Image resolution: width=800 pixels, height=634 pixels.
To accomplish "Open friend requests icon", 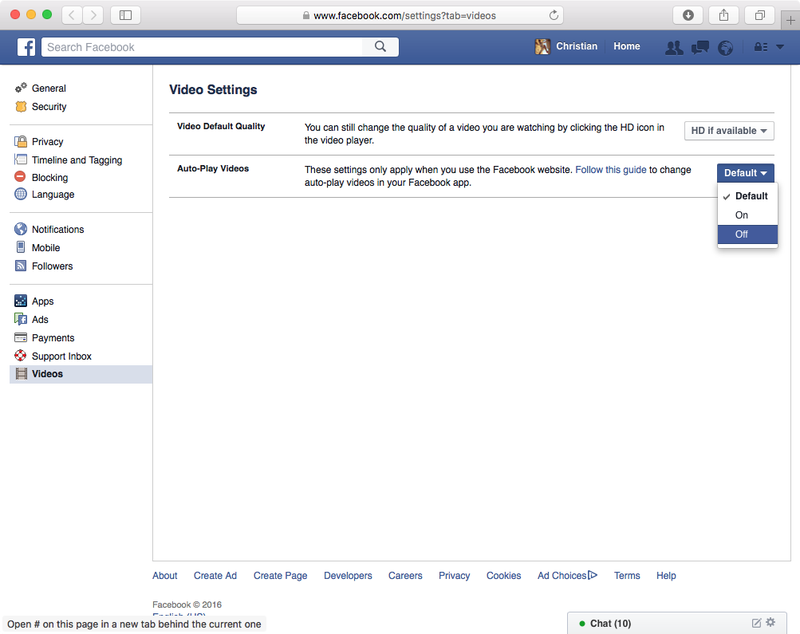I will (x=674, y=47).
